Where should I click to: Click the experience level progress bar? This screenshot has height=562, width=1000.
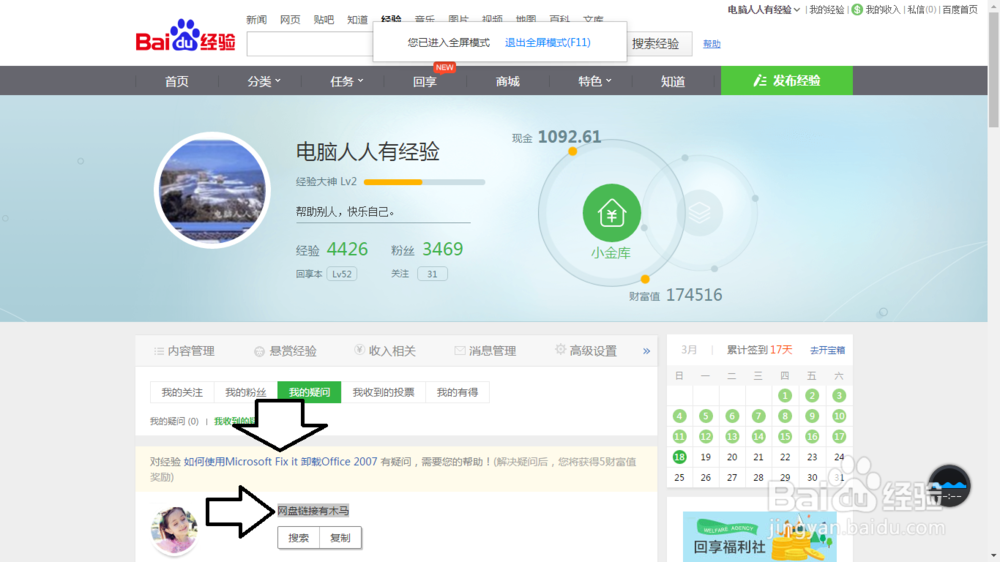(x=424, y=182)
